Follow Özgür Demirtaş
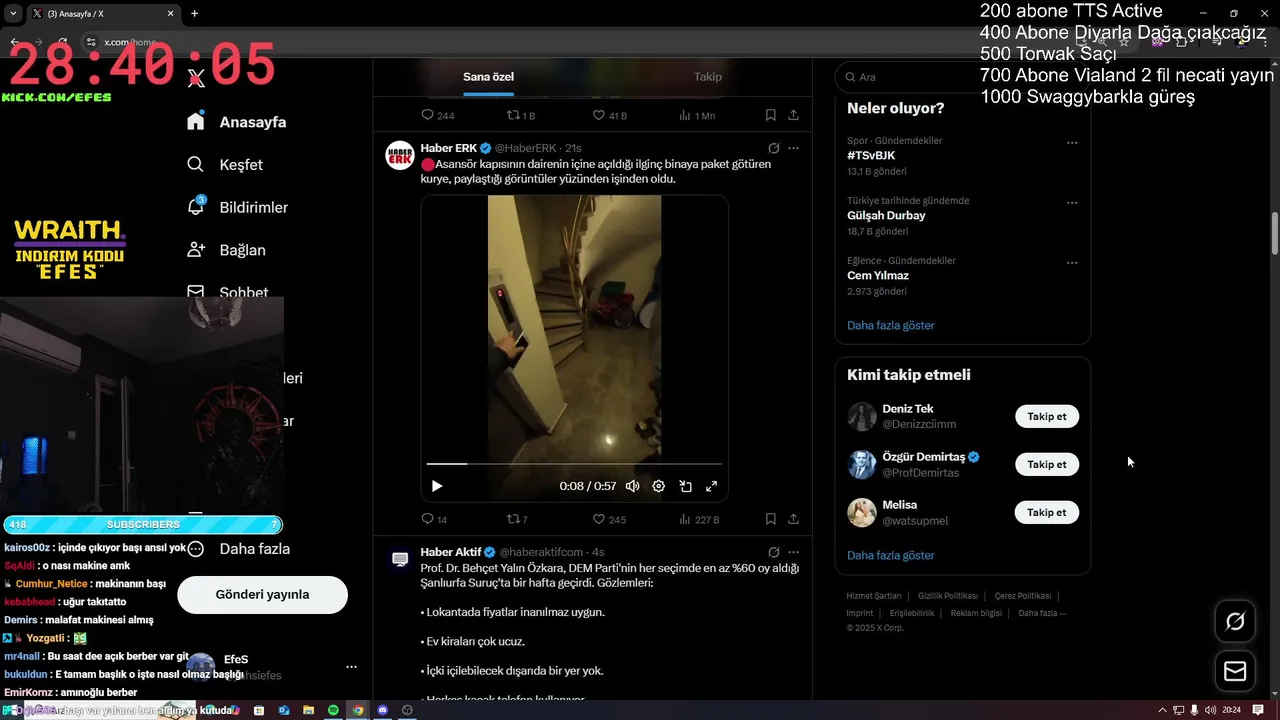 [x=1047, y=464]
